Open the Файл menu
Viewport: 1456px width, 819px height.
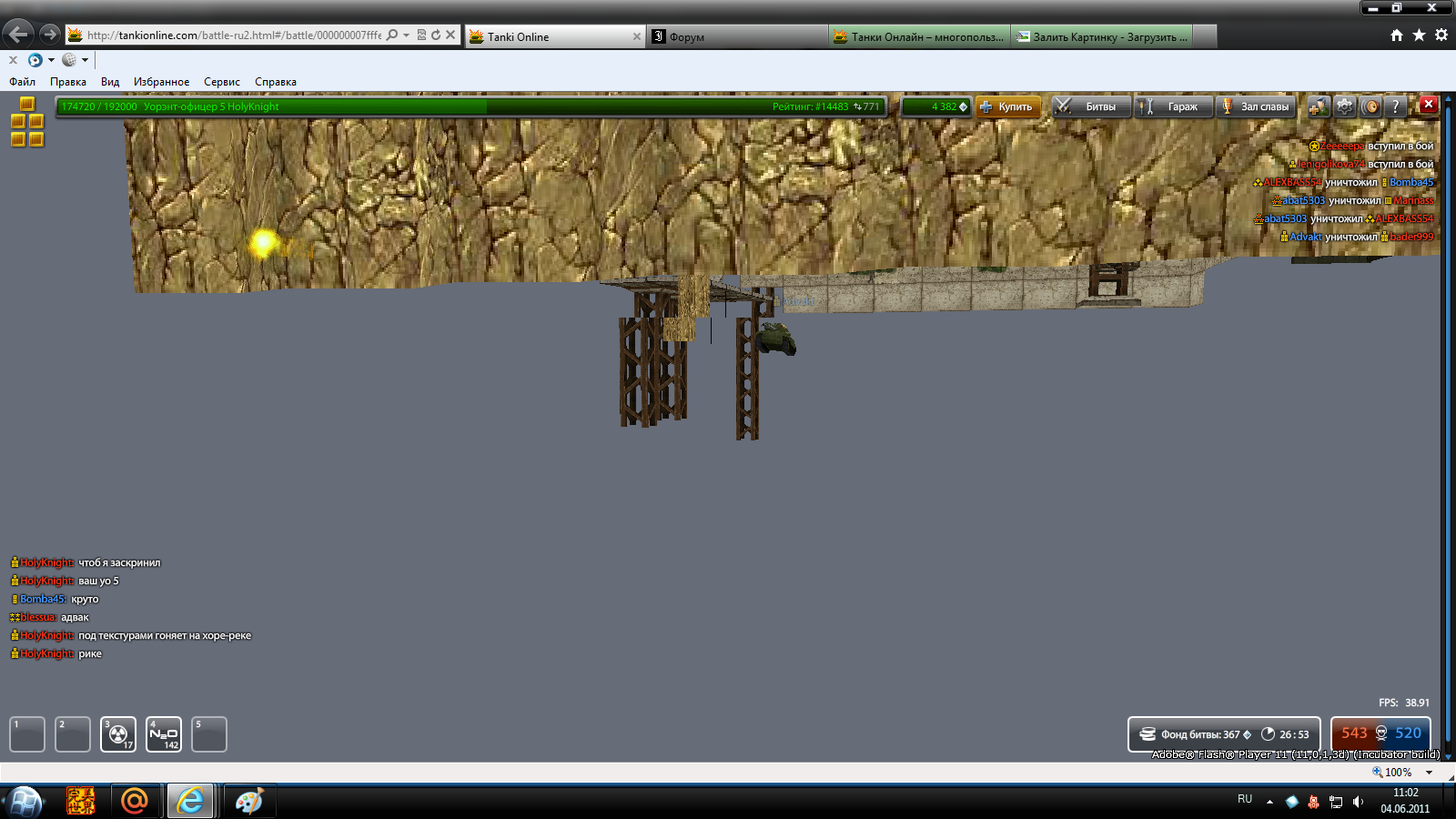pos(23,82)
